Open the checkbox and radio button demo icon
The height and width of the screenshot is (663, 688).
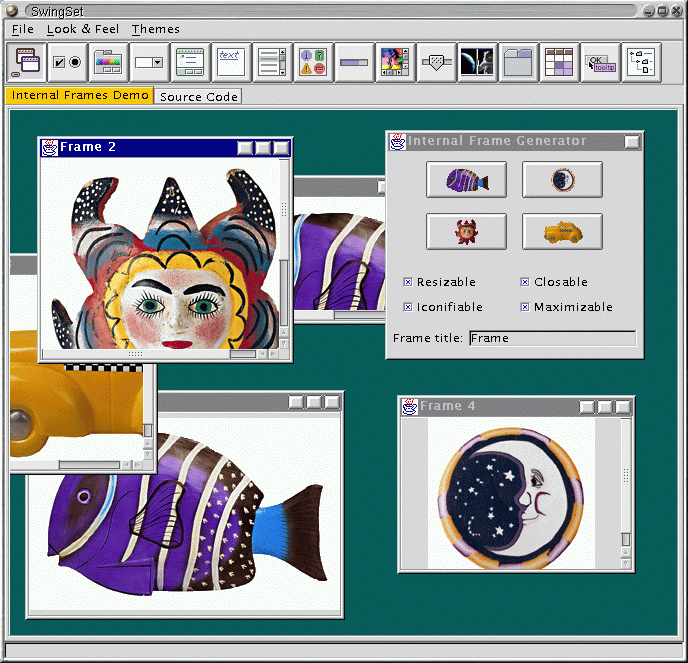[x=67, y=62]
